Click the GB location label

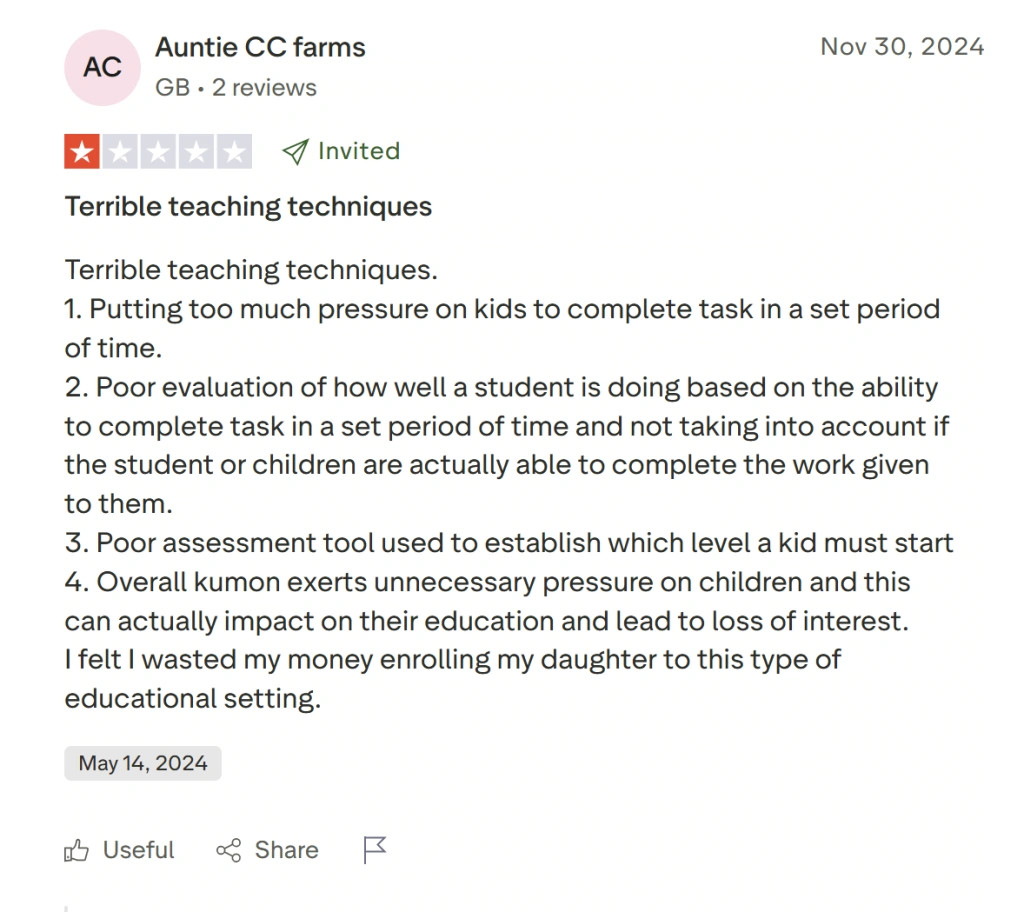point(171,87)
